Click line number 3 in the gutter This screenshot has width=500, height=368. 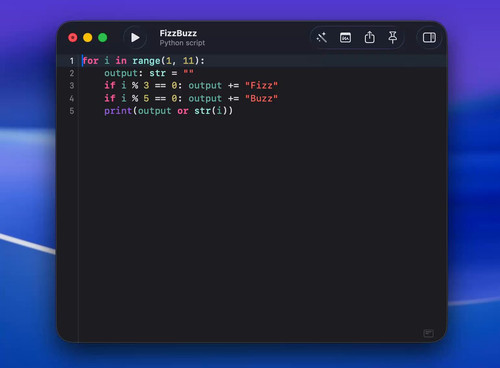[x=72, y=86]
